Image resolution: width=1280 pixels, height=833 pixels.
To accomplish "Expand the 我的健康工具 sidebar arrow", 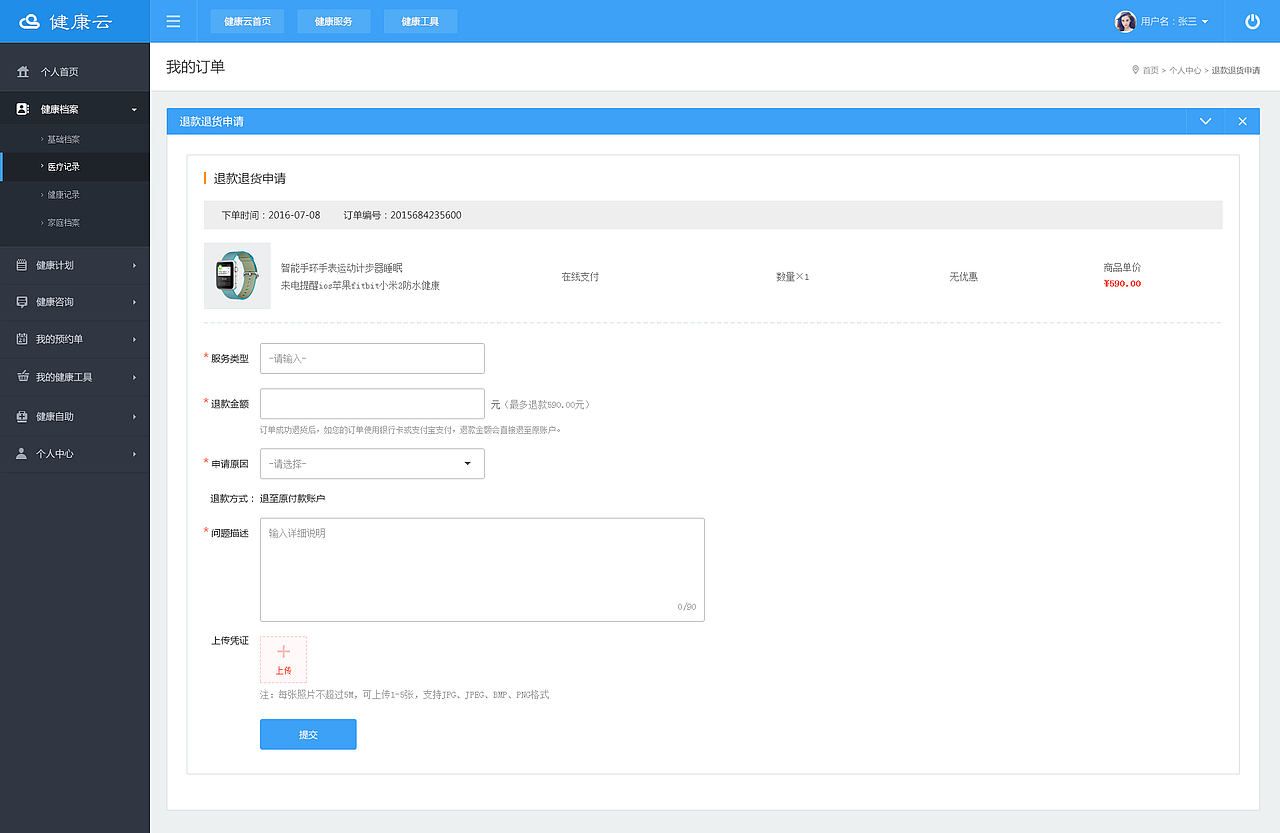I will click(x=134, y=378).
